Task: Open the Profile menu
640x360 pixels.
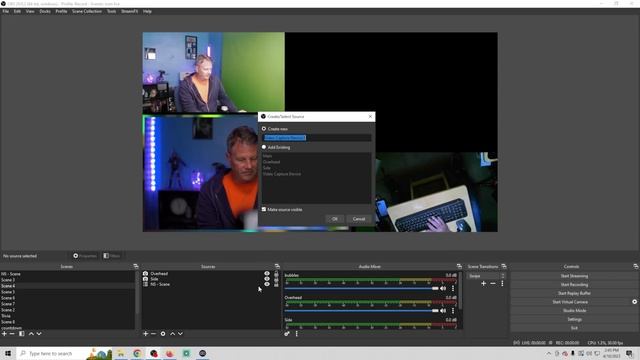Action: point(61,11)
